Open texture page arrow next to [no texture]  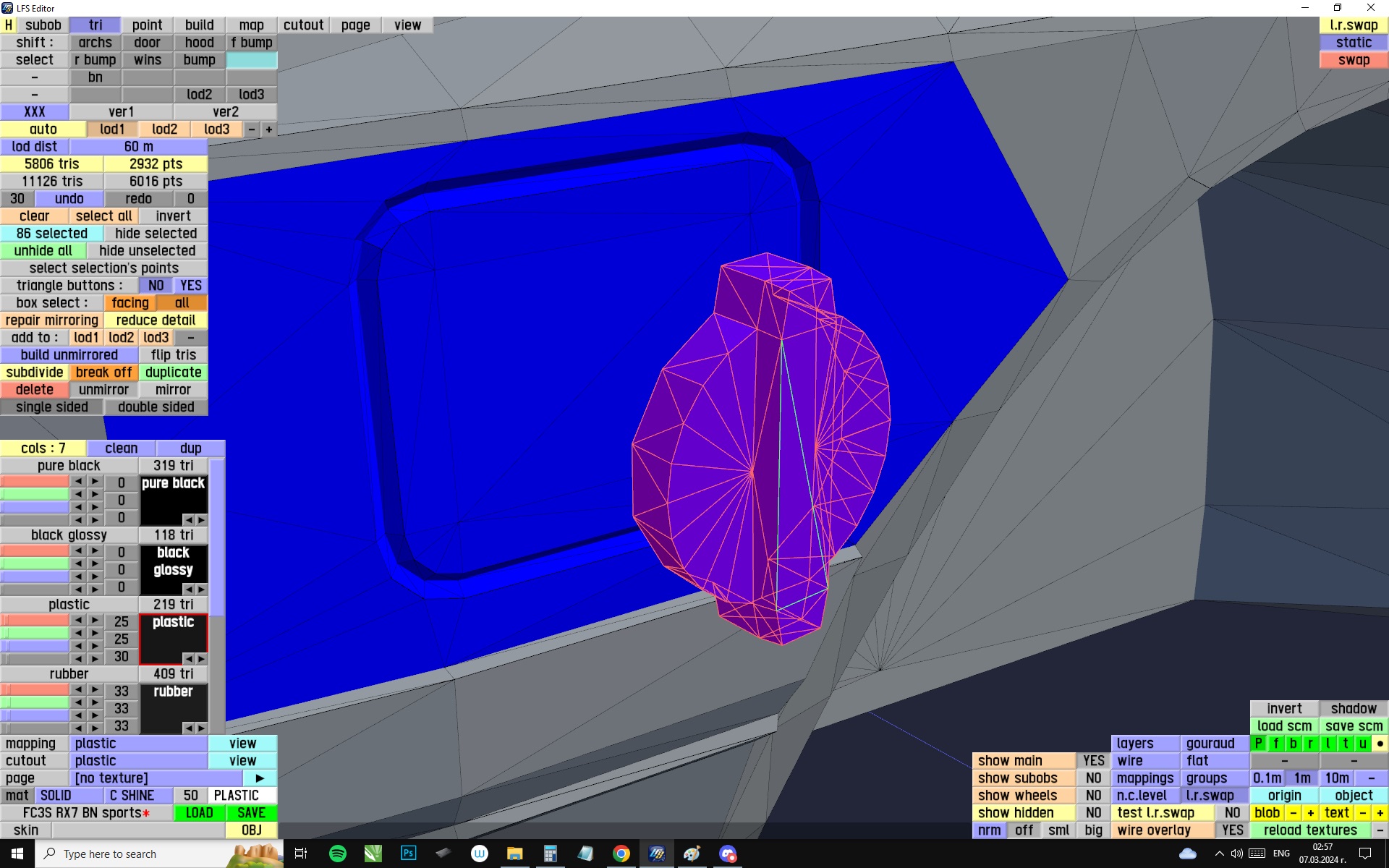pyautogui.click(x=260, y=778)
